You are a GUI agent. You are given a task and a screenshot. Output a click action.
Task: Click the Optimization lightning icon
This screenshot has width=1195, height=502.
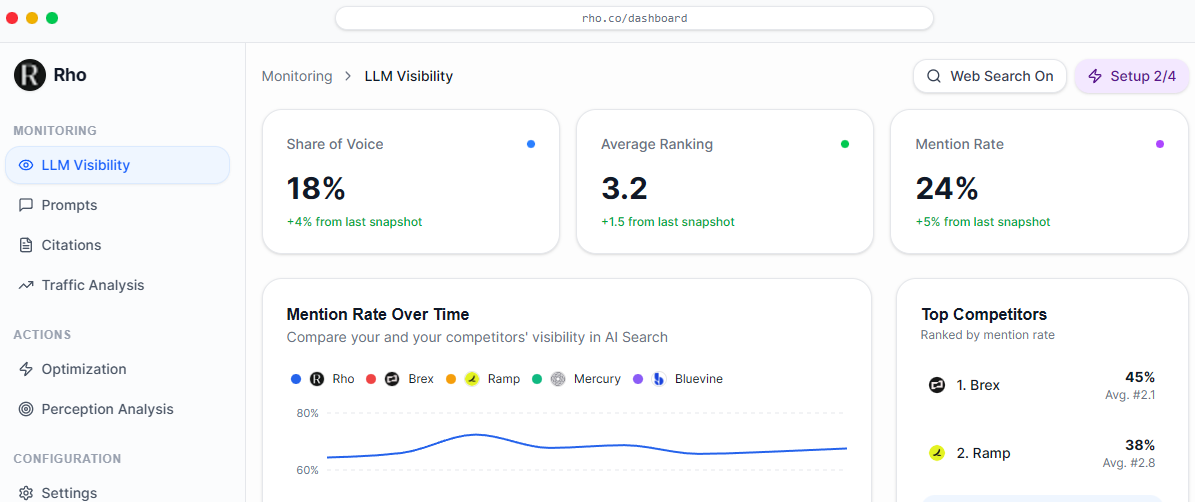click(x=26, y=369)
